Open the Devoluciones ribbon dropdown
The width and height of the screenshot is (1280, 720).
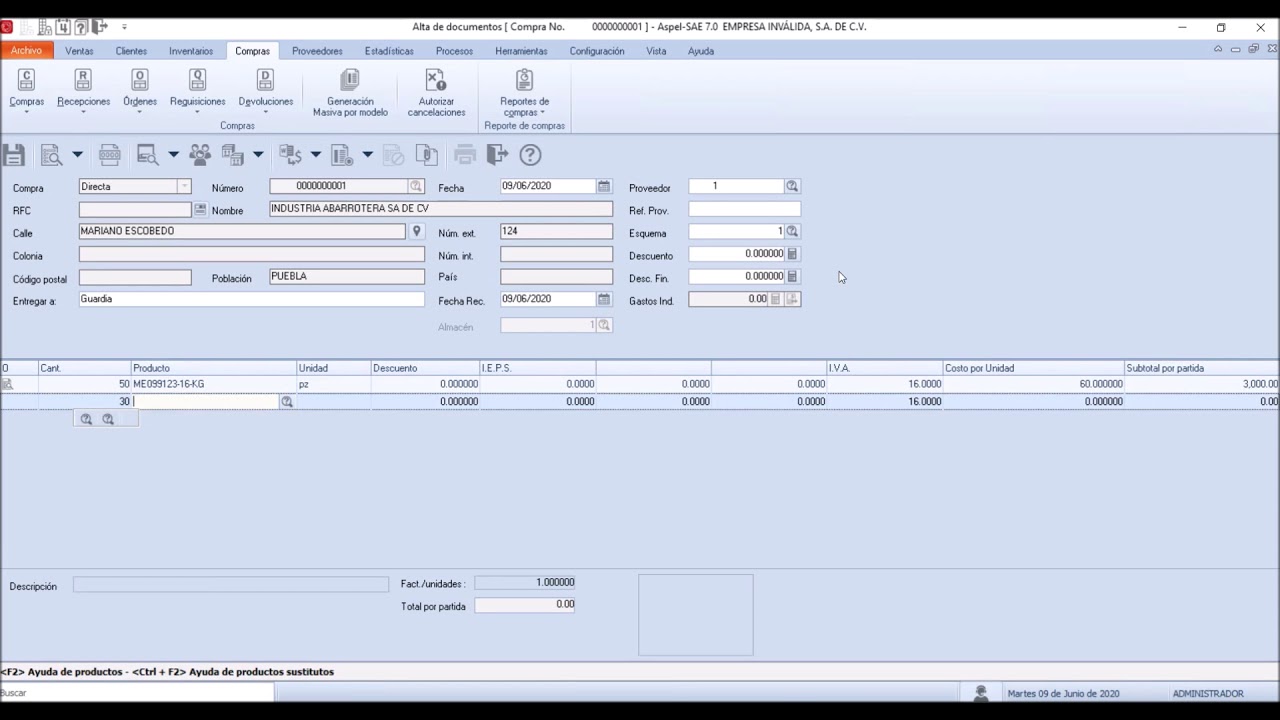click(x=265, y=111)
